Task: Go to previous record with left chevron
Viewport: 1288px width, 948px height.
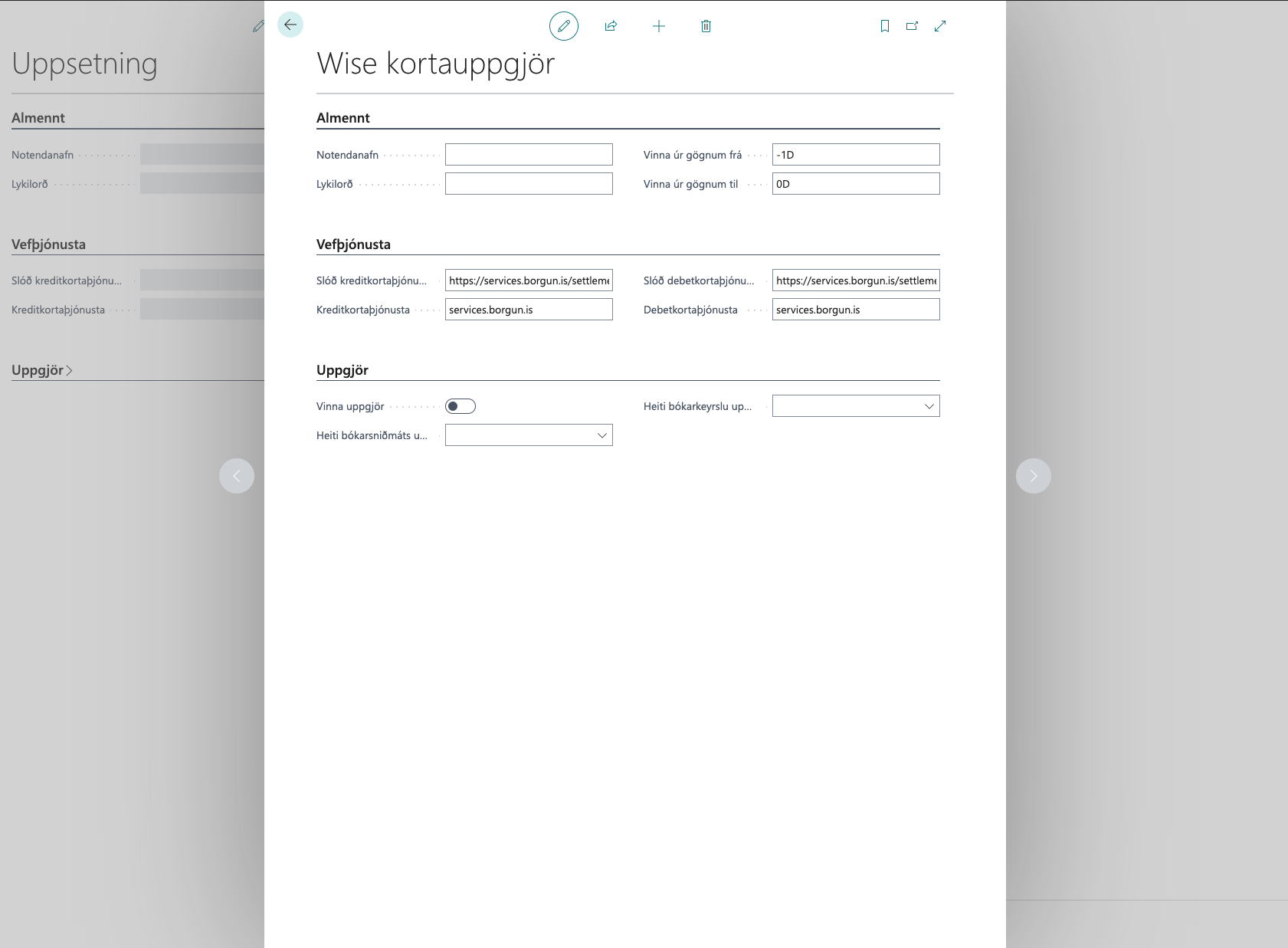Action: click(237, 476)
